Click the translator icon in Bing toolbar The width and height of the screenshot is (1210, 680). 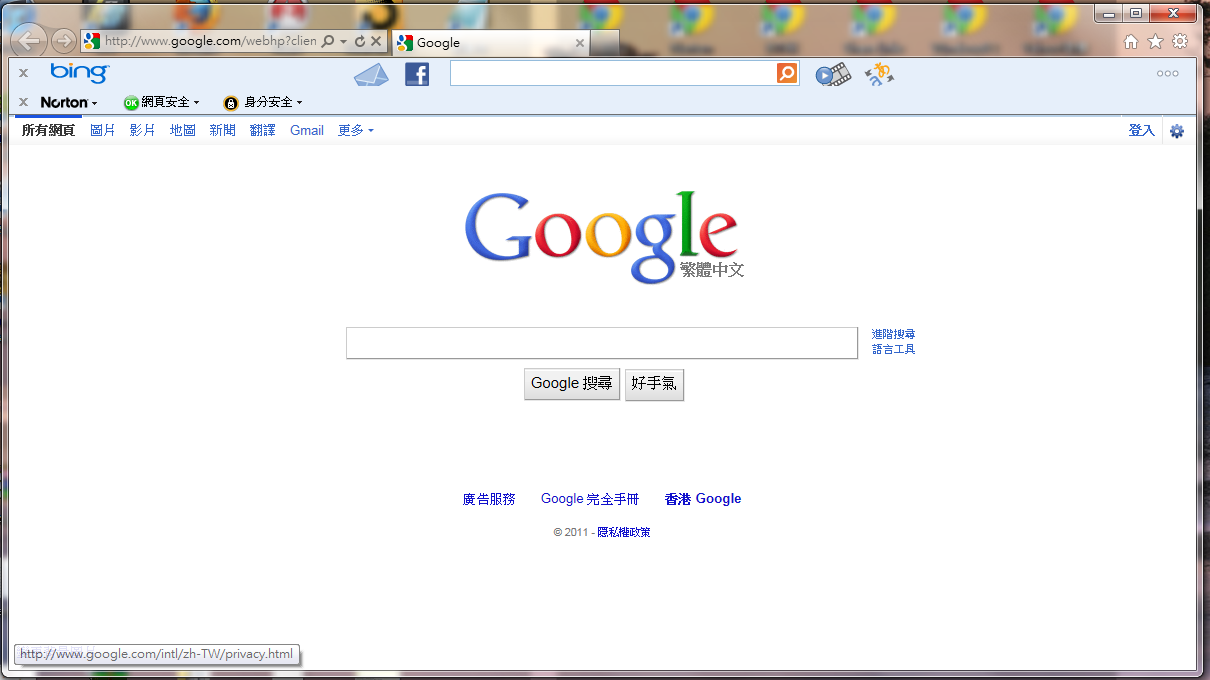[879, 74]
